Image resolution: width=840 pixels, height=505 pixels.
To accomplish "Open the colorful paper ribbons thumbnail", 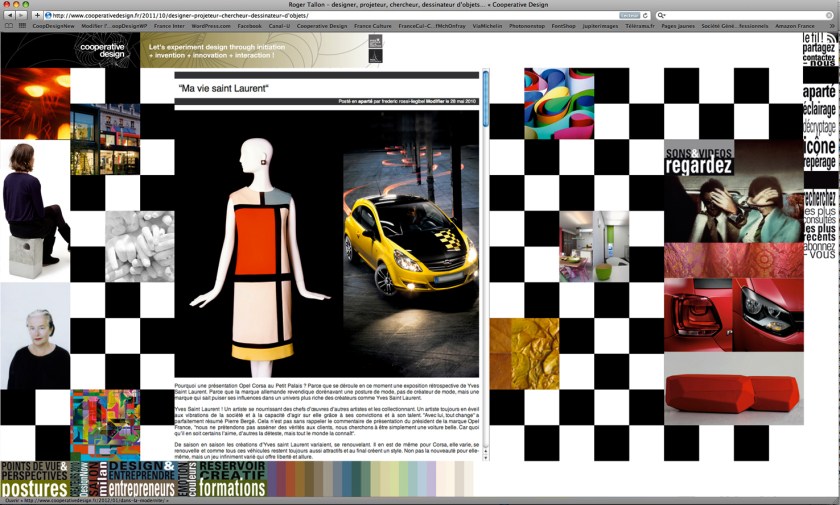I will [x=559, y=103].
